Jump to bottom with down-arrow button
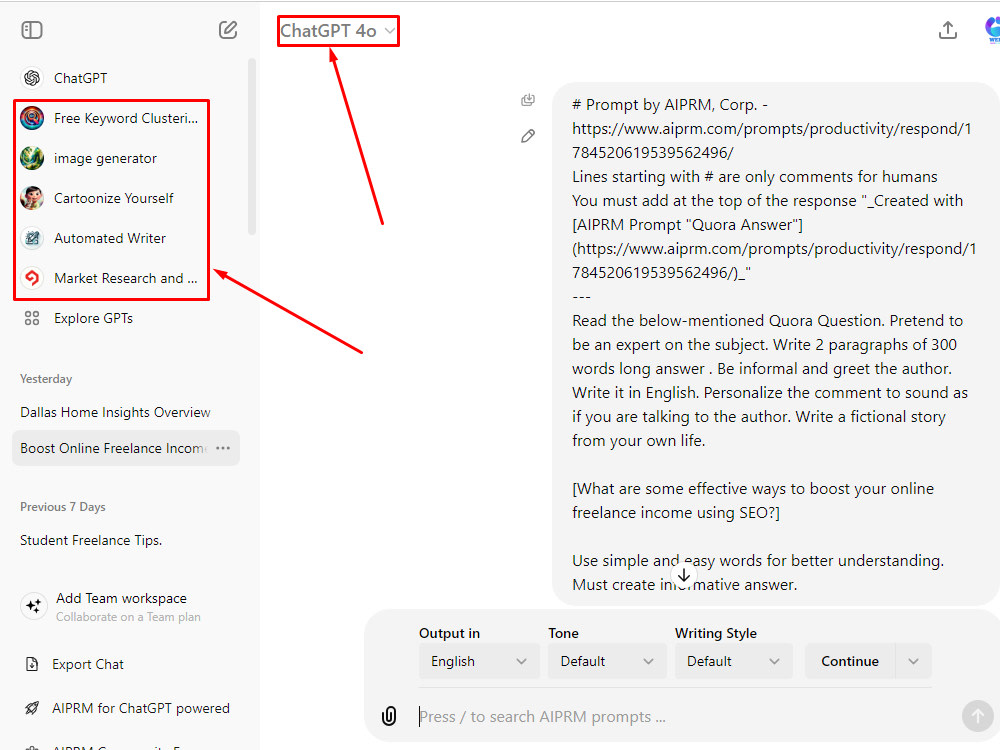Screen dimensions: 1000x750 [684, 575]
